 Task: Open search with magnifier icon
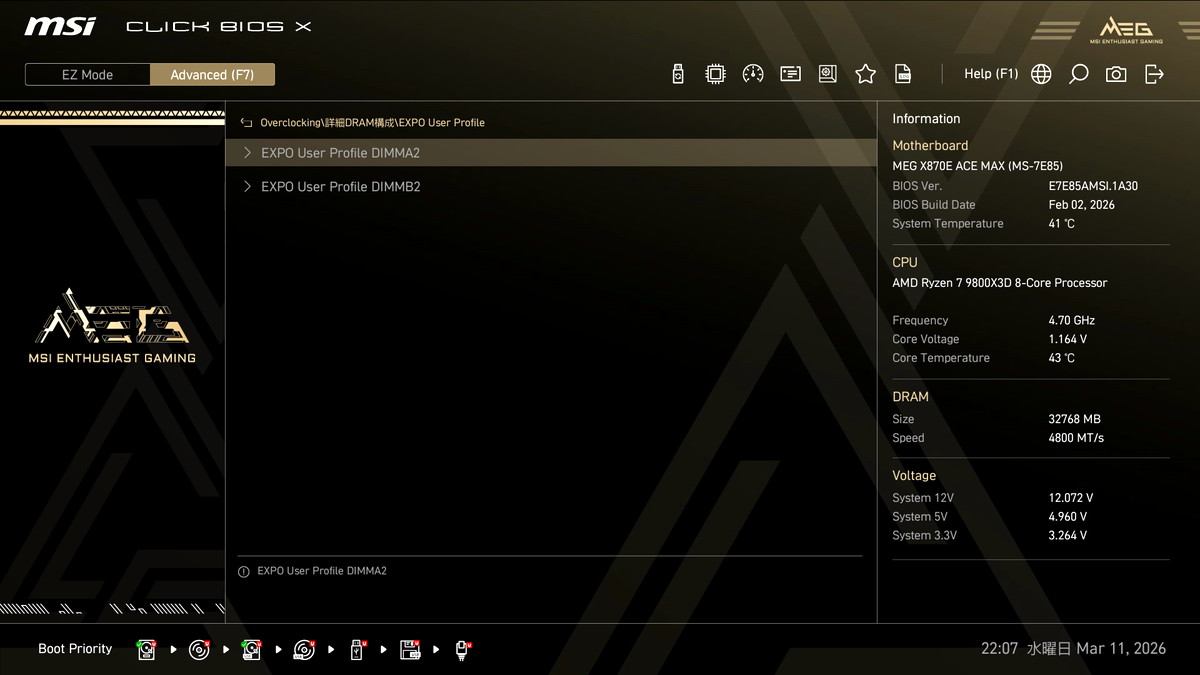coord(1078,74)
